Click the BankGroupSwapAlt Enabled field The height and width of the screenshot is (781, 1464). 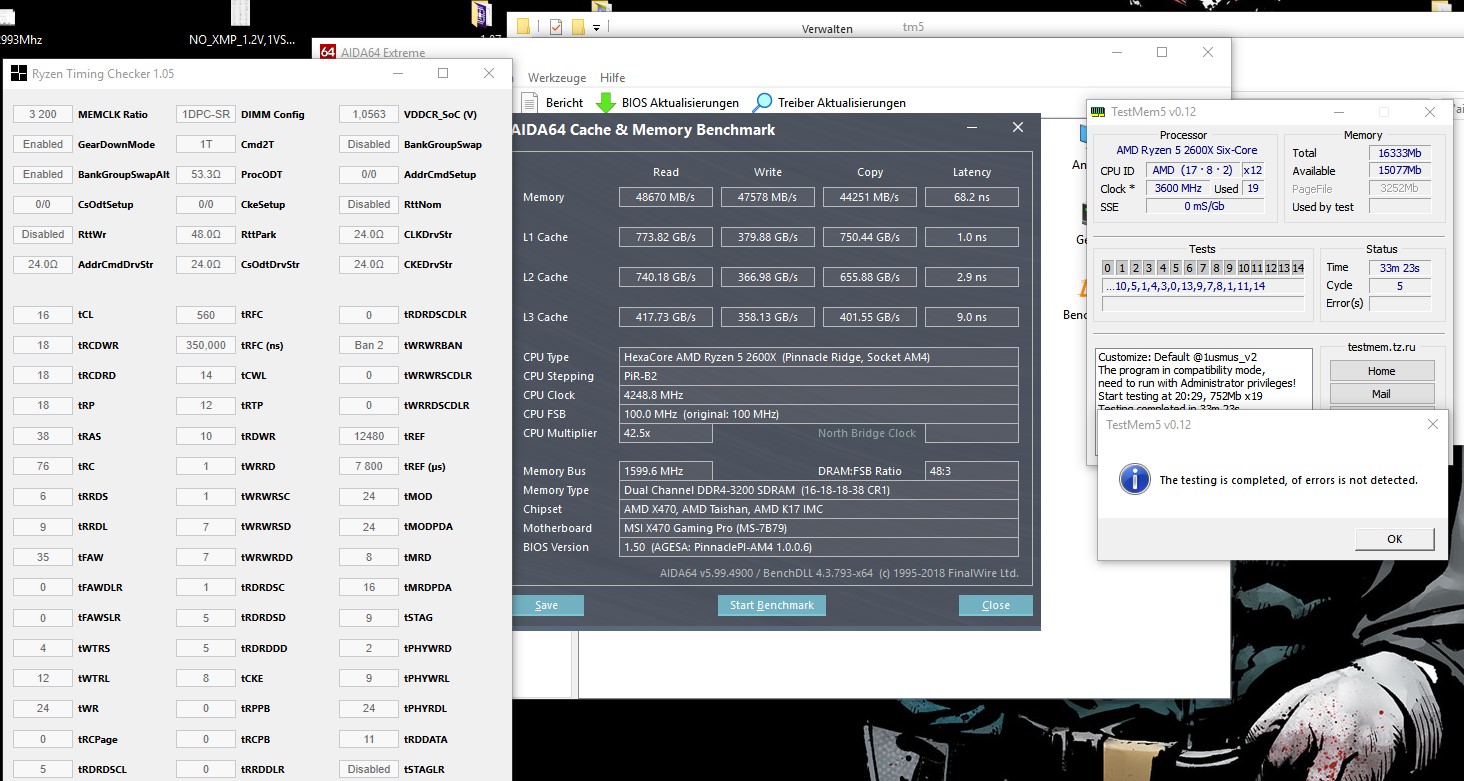click(x=42, y=174)
